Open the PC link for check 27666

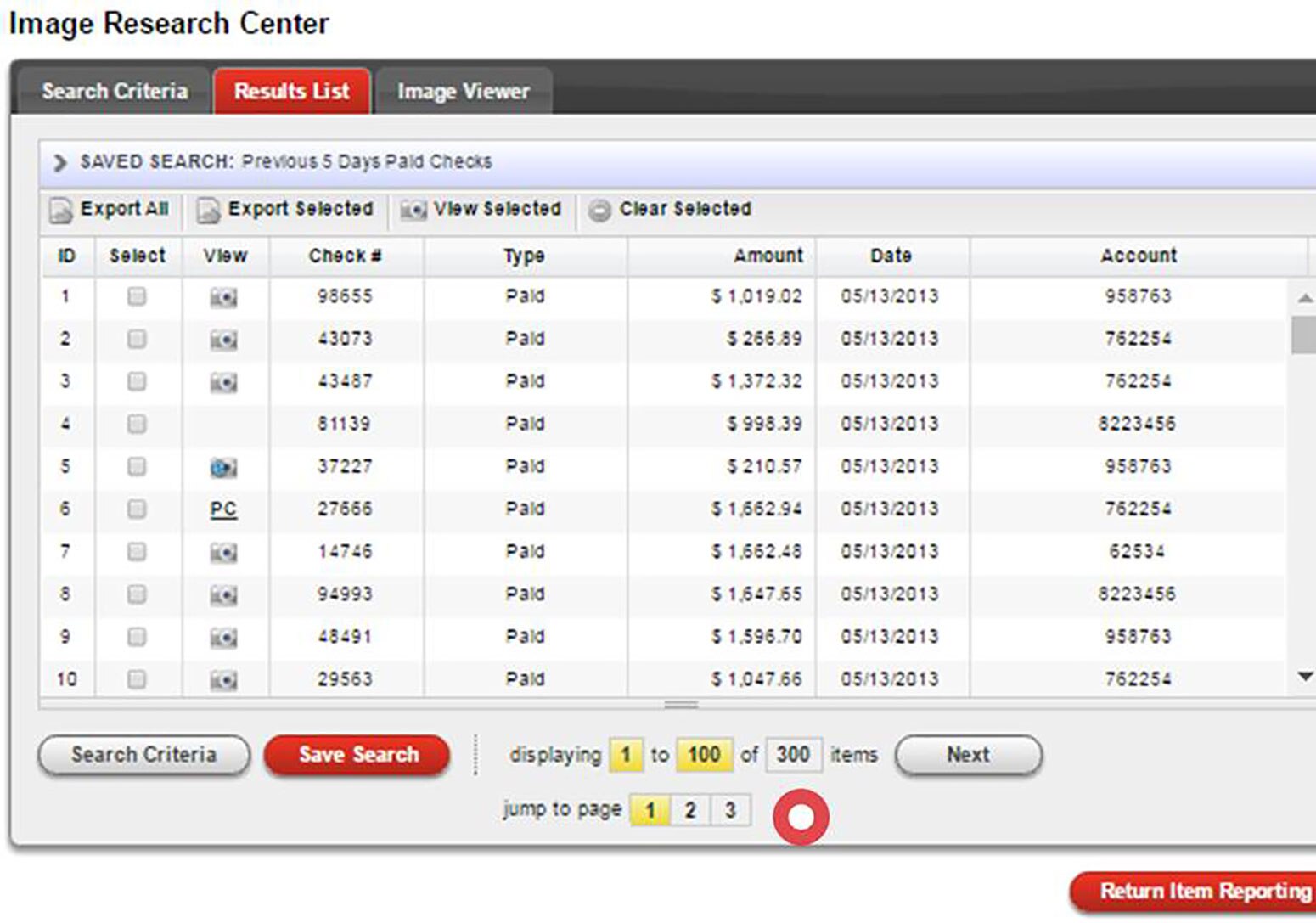point(223,509)
